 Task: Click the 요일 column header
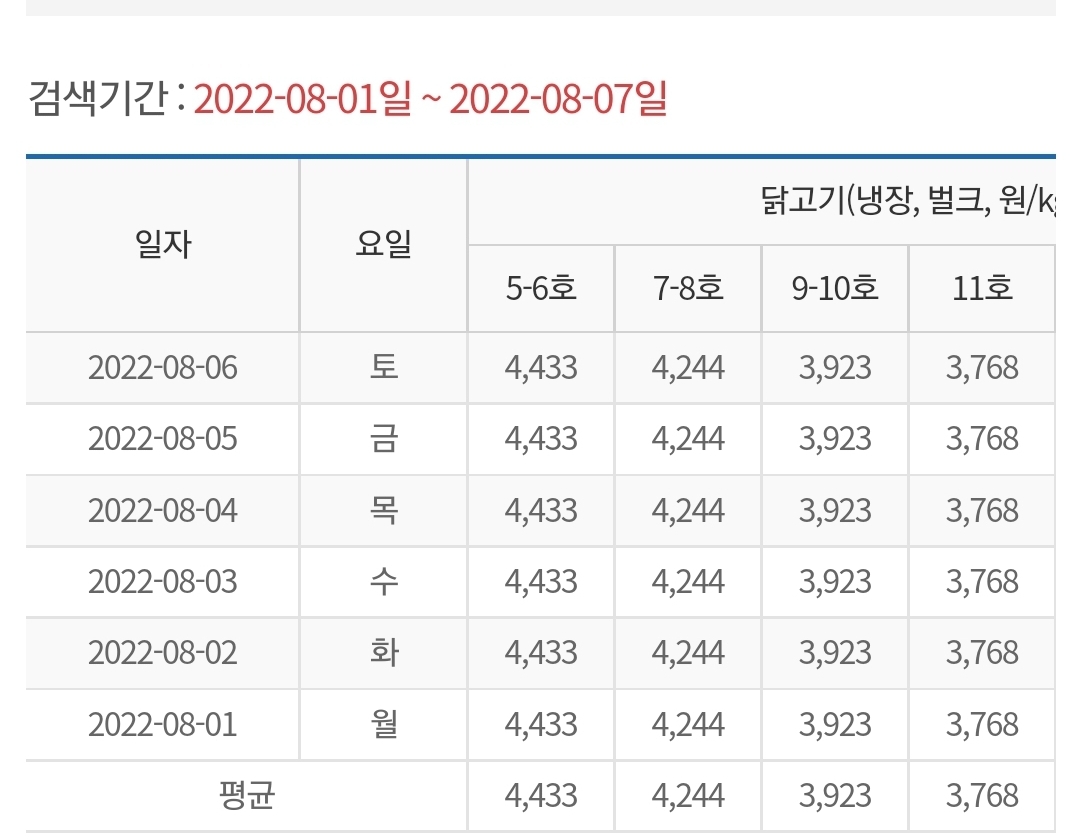pyautogui.click(x=383, y=245)
